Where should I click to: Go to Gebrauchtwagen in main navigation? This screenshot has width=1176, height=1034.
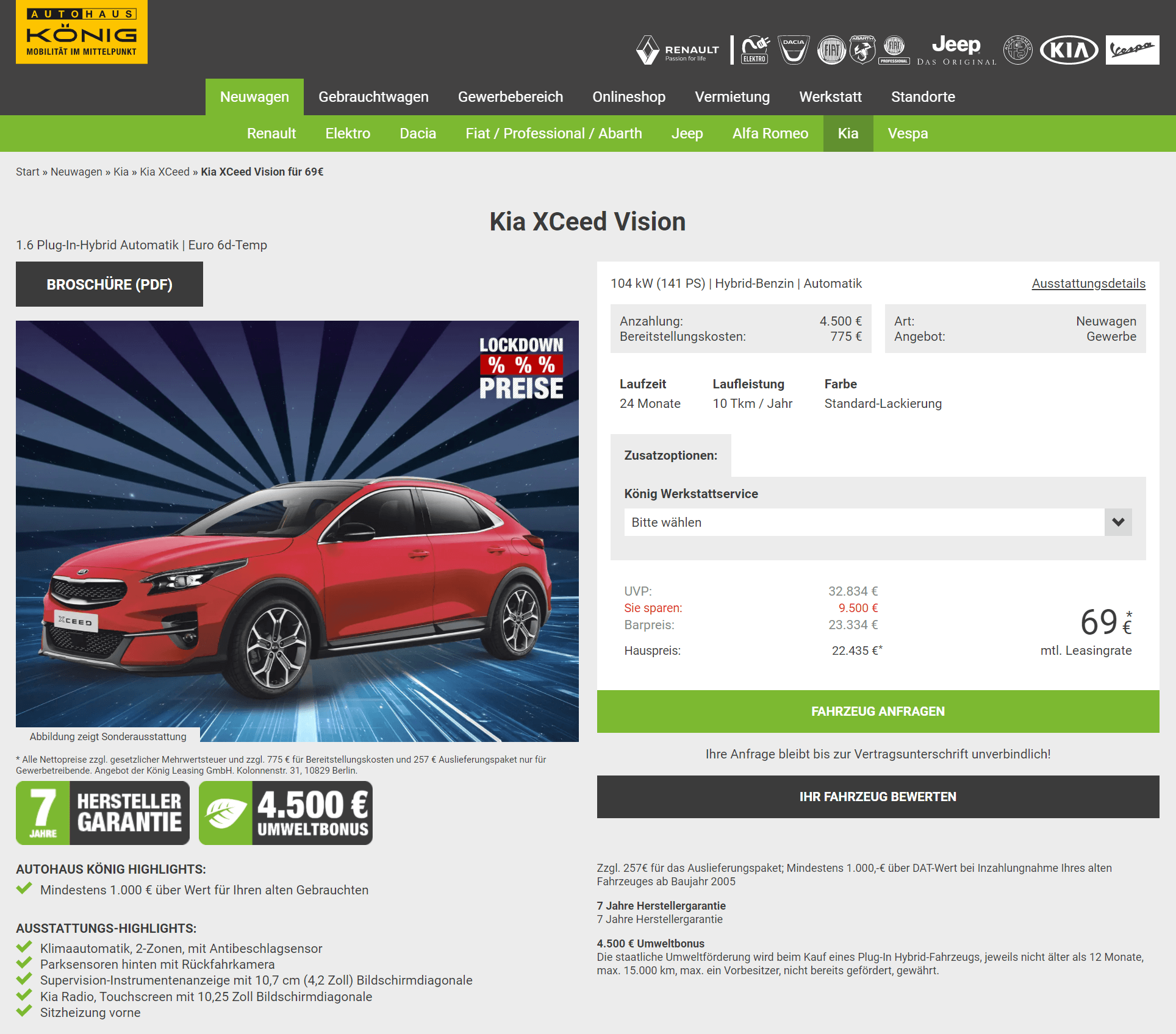[373, 97]
